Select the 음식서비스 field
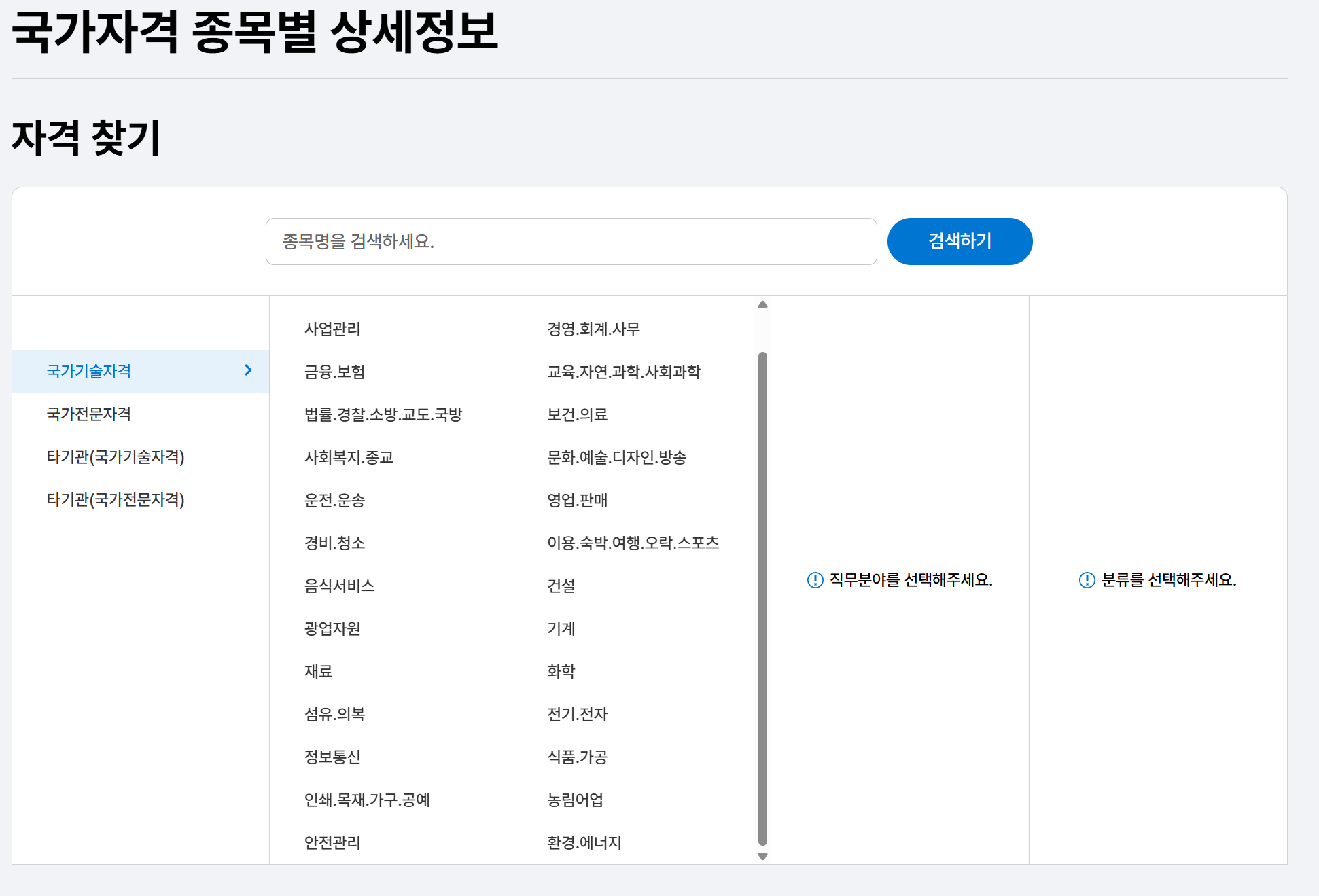1319x896 pixels. click(339, 586)
